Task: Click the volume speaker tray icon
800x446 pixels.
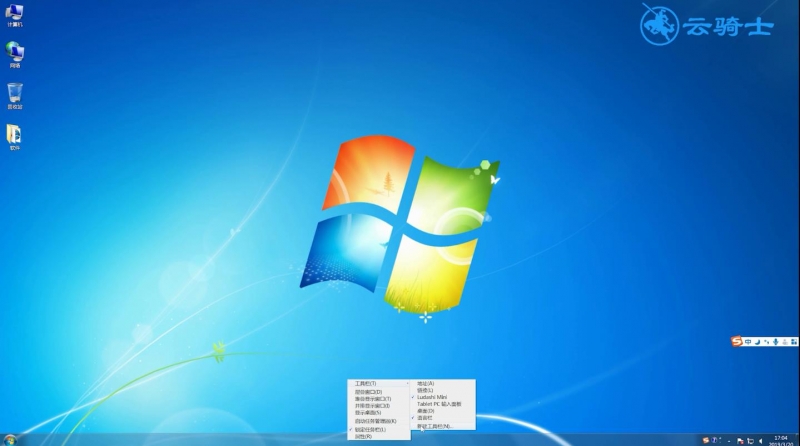Action: [x=760, y=441]
